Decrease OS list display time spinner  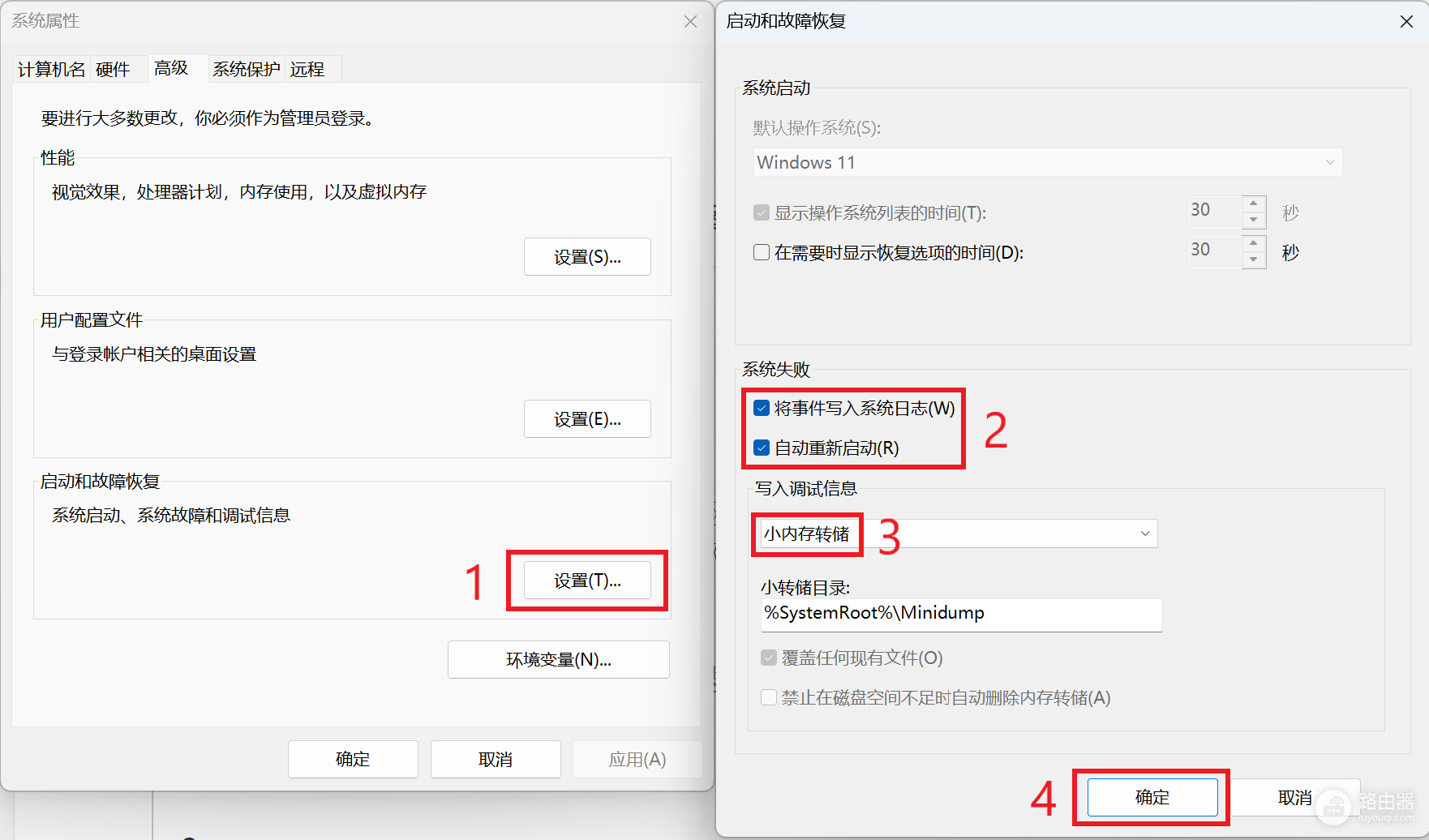(1254, 221)
